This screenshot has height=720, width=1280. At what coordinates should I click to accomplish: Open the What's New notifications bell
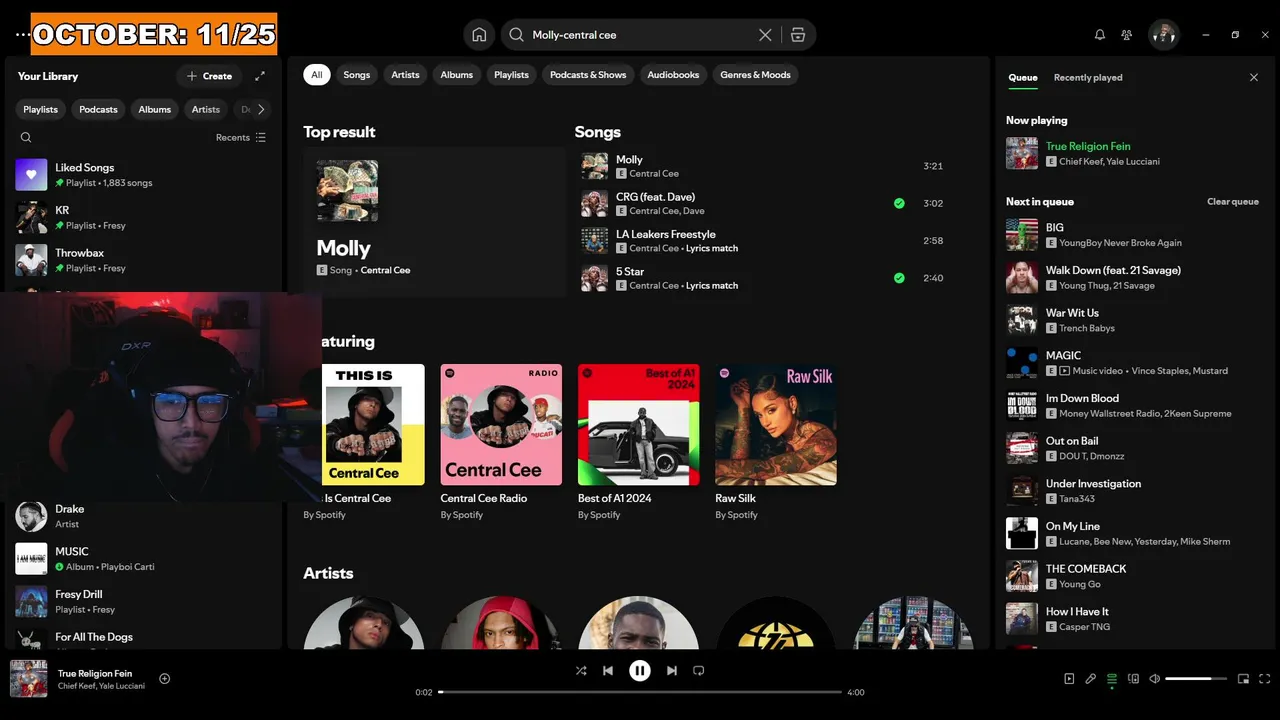(1100, 35)
